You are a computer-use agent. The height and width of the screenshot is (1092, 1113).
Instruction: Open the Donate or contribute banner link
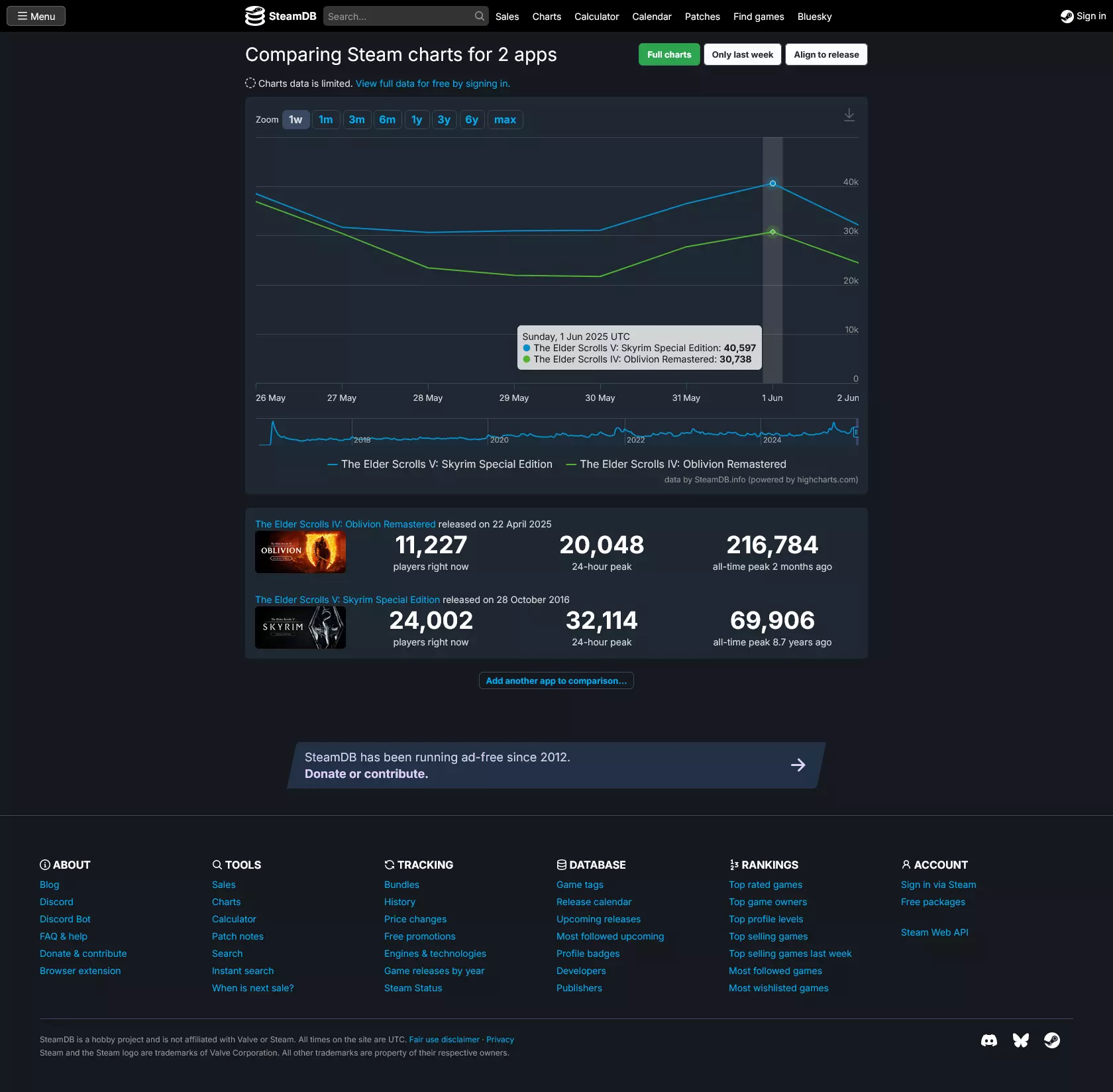pyautogui.click(x=366, y=774)
